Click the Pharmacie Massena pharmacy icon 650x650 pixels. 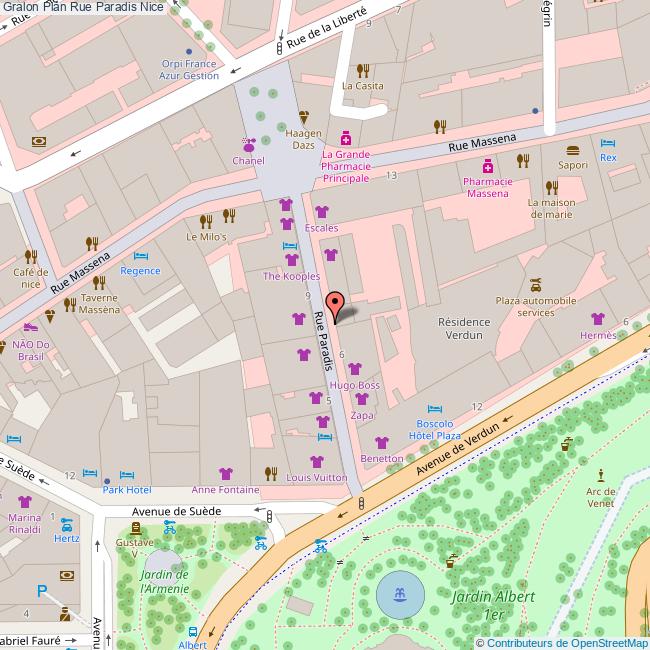pyautogui.click(x=487, y=165)
